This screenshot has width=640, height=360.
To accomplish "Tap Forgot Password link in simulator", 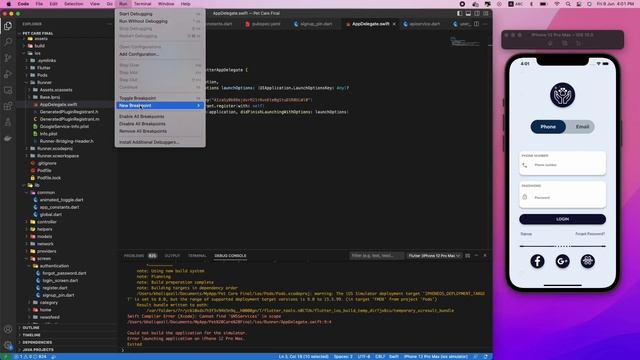I will (x=590, y=234).
